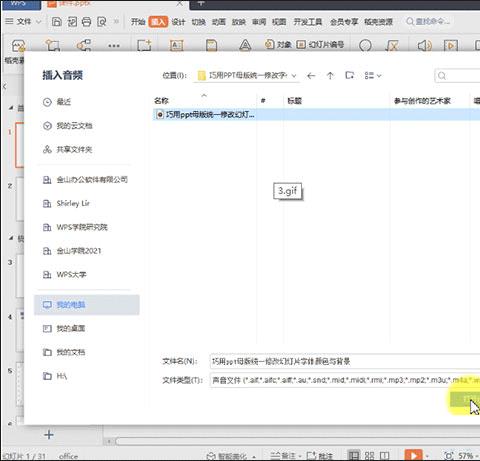The image size is (480, 461).
Task: Click the video icon in ribbon
Action: click(x=451, y=45)
